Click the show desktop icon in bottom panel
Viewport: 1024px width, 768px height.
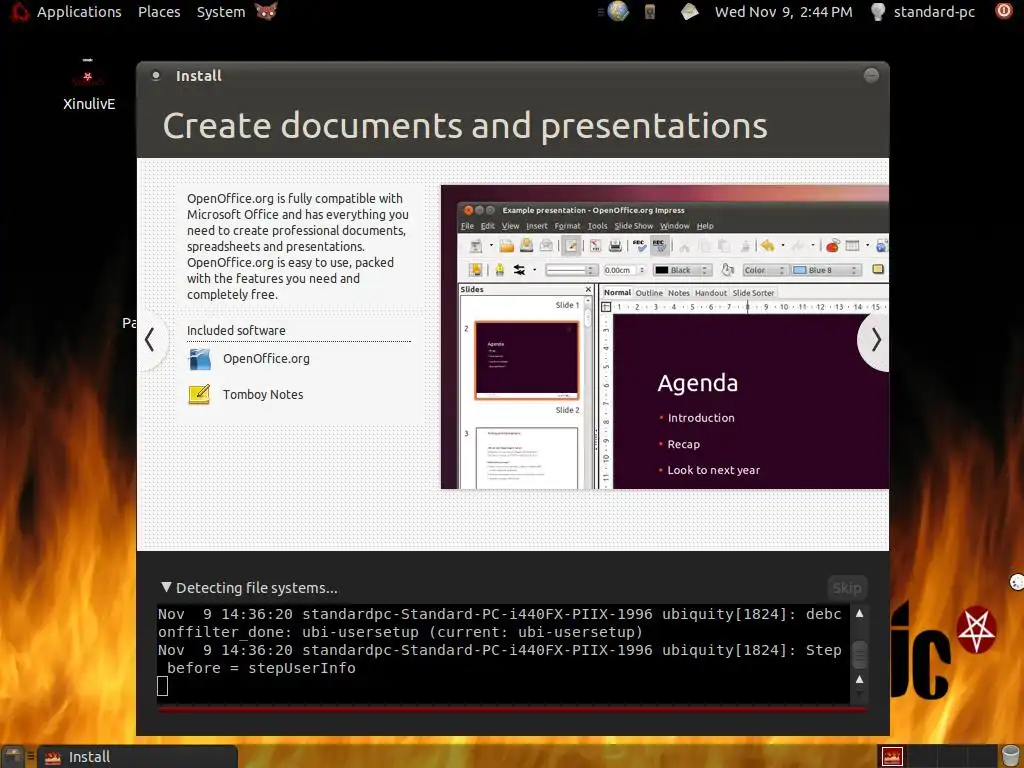(13, 757)
